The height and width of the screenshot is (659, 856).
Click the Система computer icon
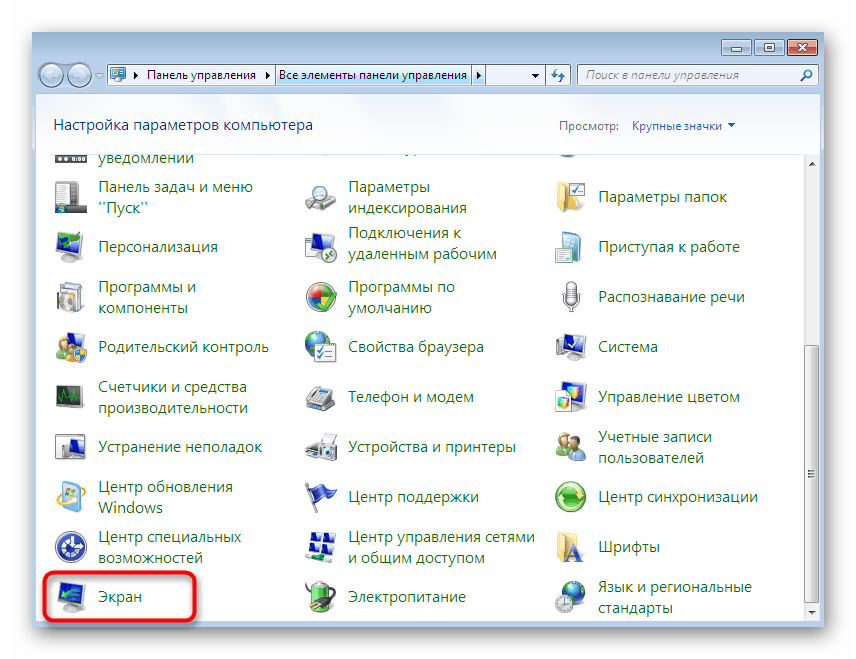pos(570,347)
